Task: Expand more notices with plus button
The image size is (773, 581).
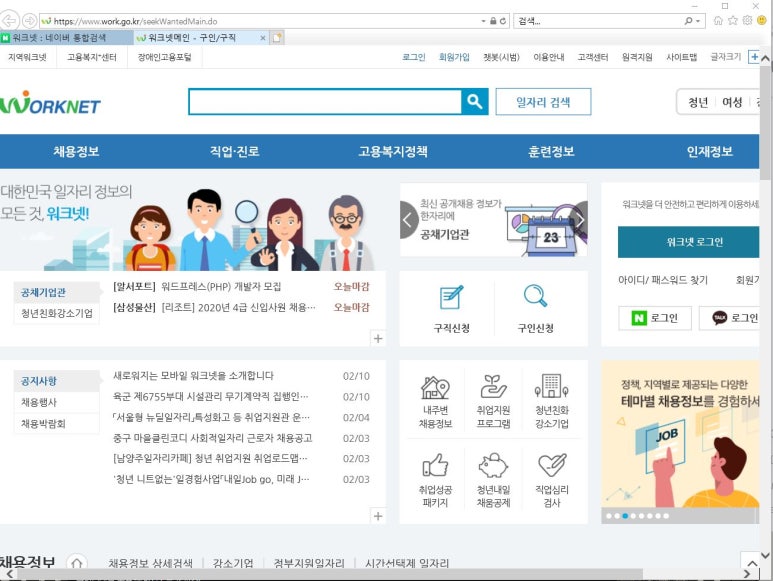Action: (378, 516)
